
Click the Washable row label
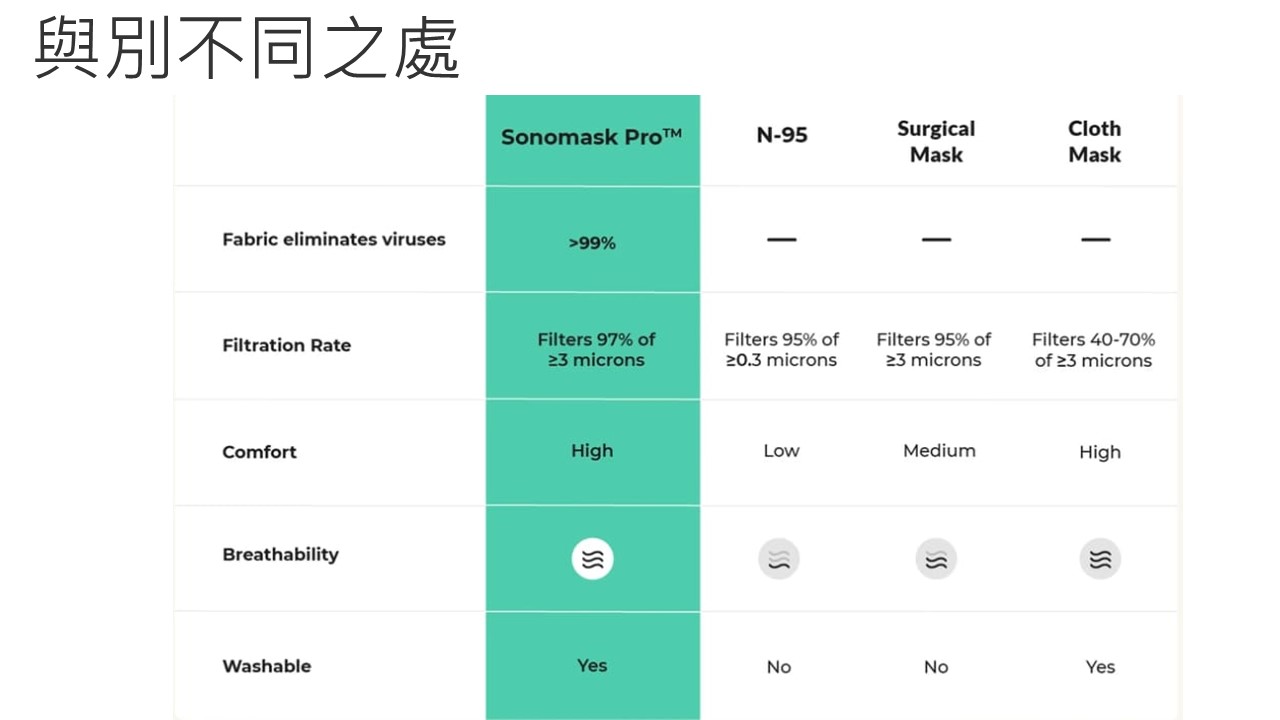(266, 666)
